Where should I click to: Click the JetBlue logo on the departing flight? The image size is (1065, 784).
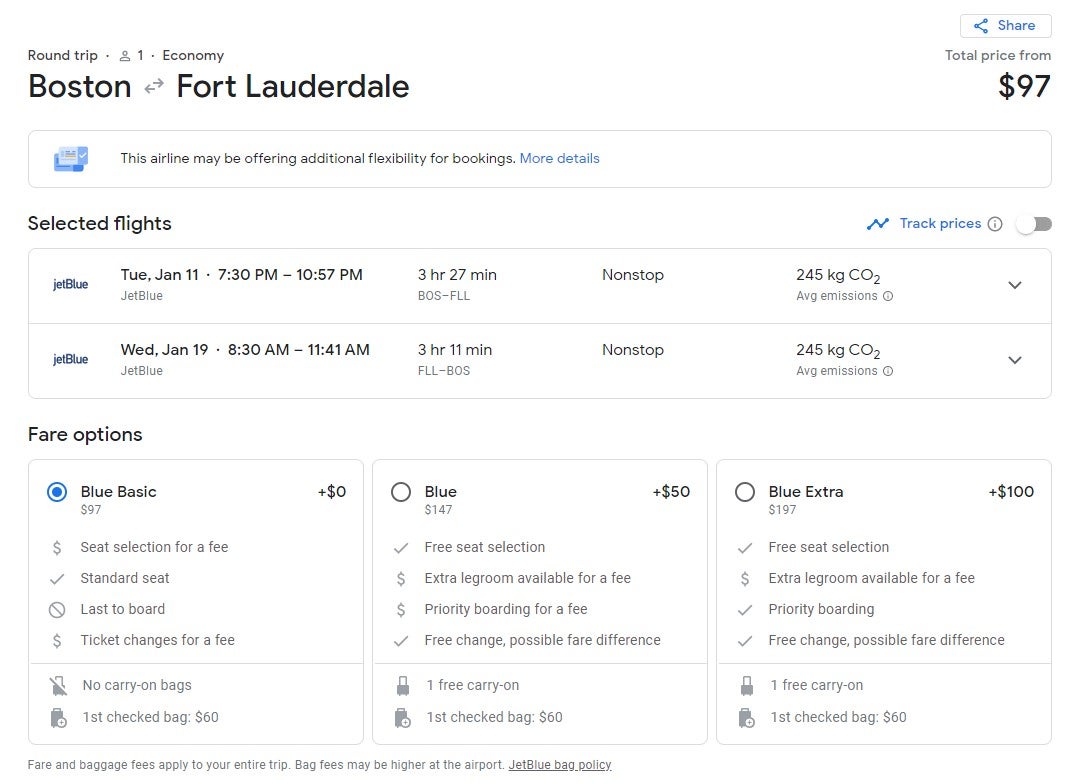point(69,285)
